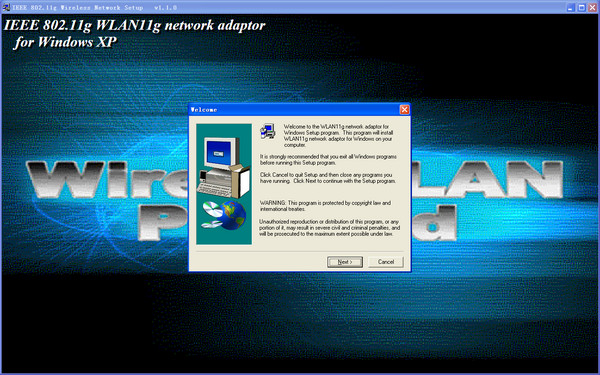600x375 pixels.
Task: Cancel the WLAN11g setup wizard
Action: [386, 262]
